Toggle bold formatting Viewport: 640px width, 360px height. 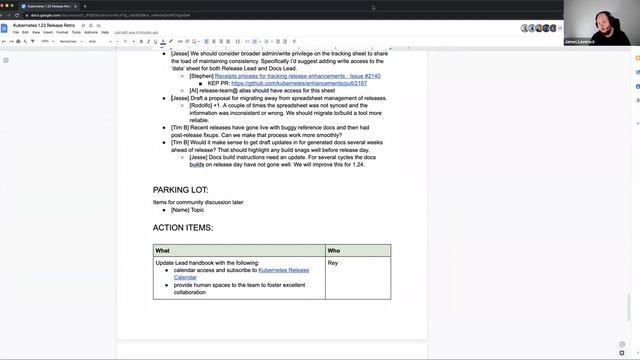click(141, 42)
